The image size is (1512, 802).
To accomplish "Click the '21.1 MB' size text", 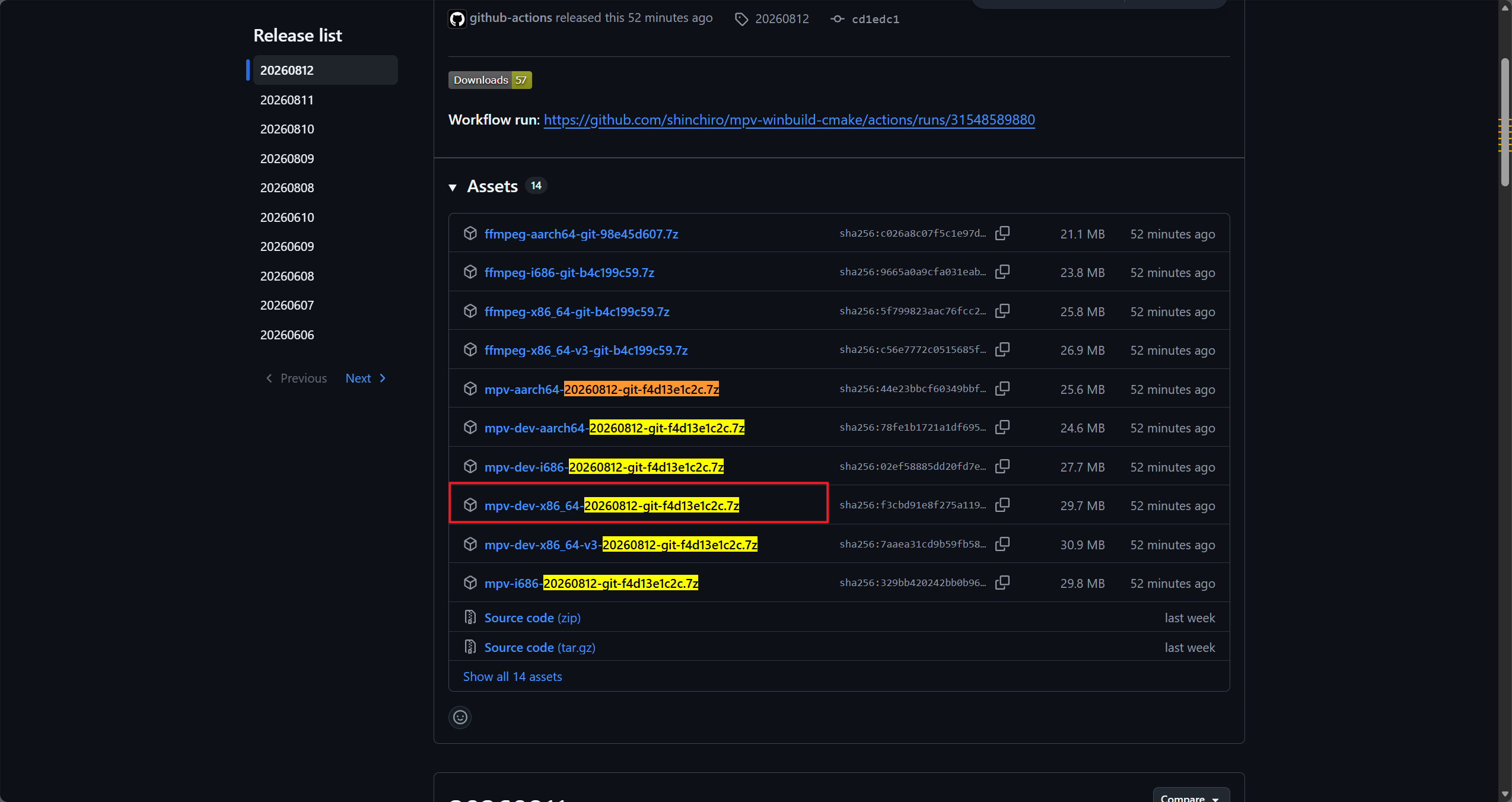I will pos(1083,234).
